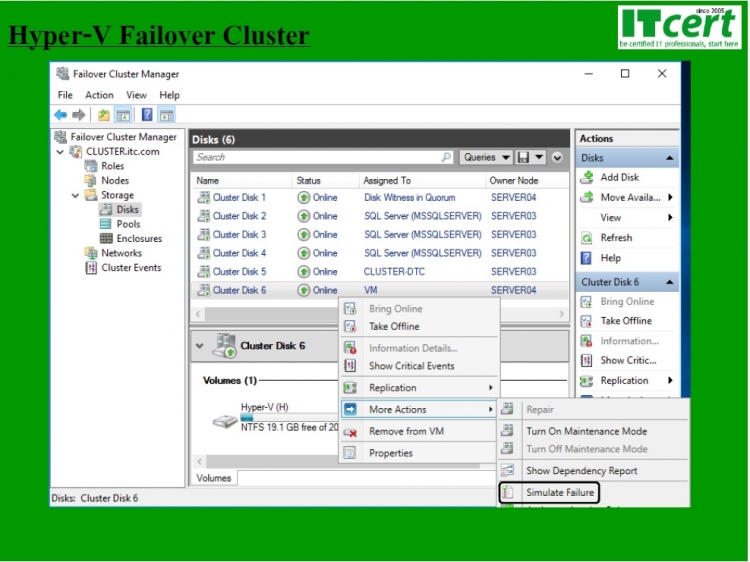The width and height of the screenshot is (750, 562).
Task: Select Pools under Storage
Action: [x=128, y=224]
